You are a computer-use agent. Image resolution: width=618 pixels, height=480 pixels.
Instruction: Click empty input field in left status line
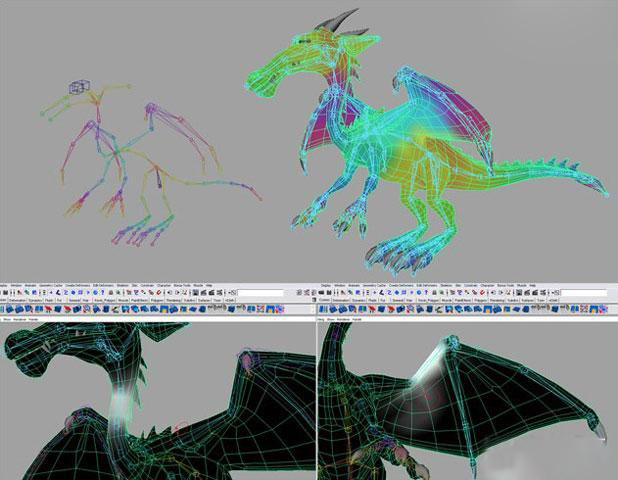coord(261,293)
